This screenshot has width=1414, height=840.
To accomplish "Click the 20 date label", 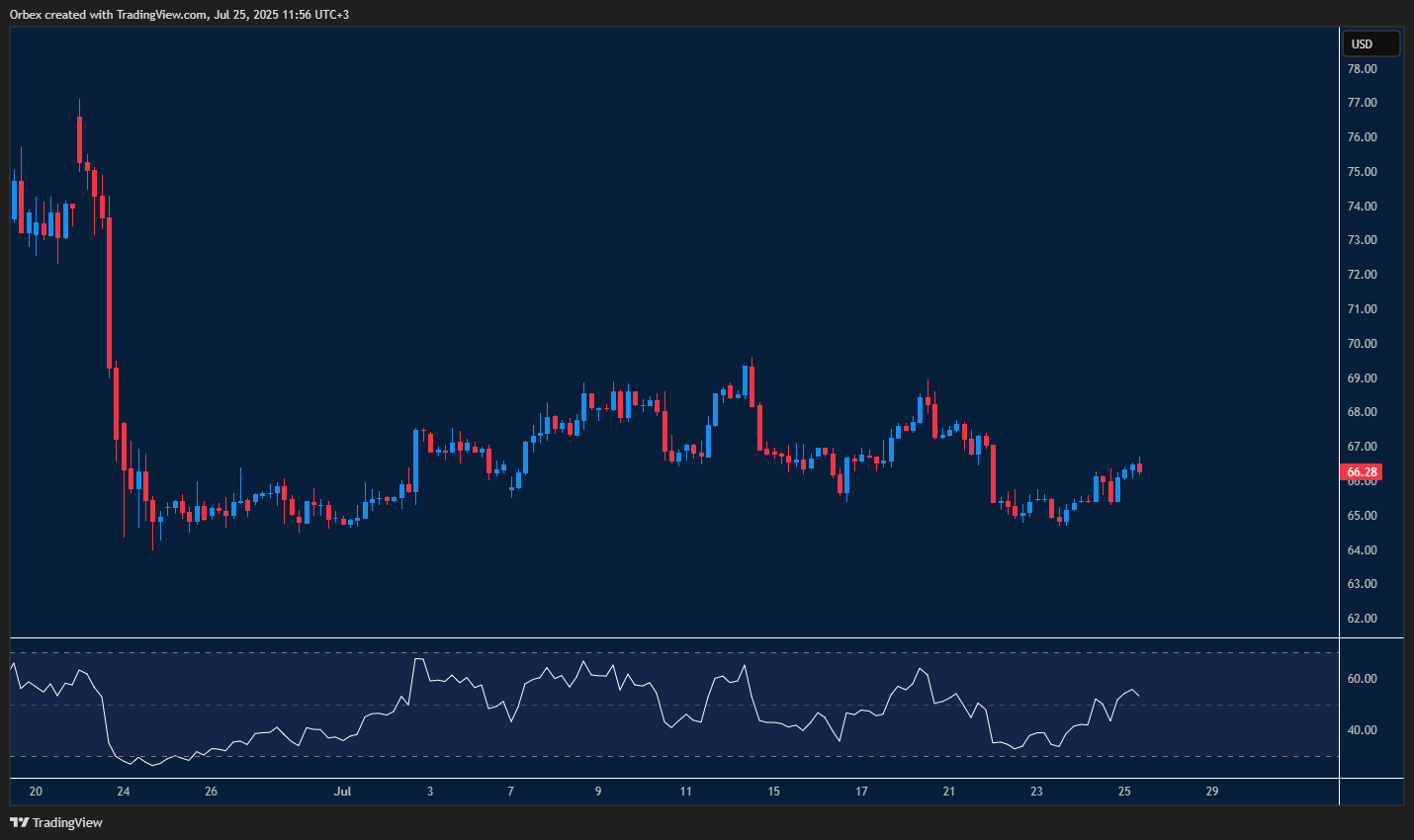I will 36,791.
